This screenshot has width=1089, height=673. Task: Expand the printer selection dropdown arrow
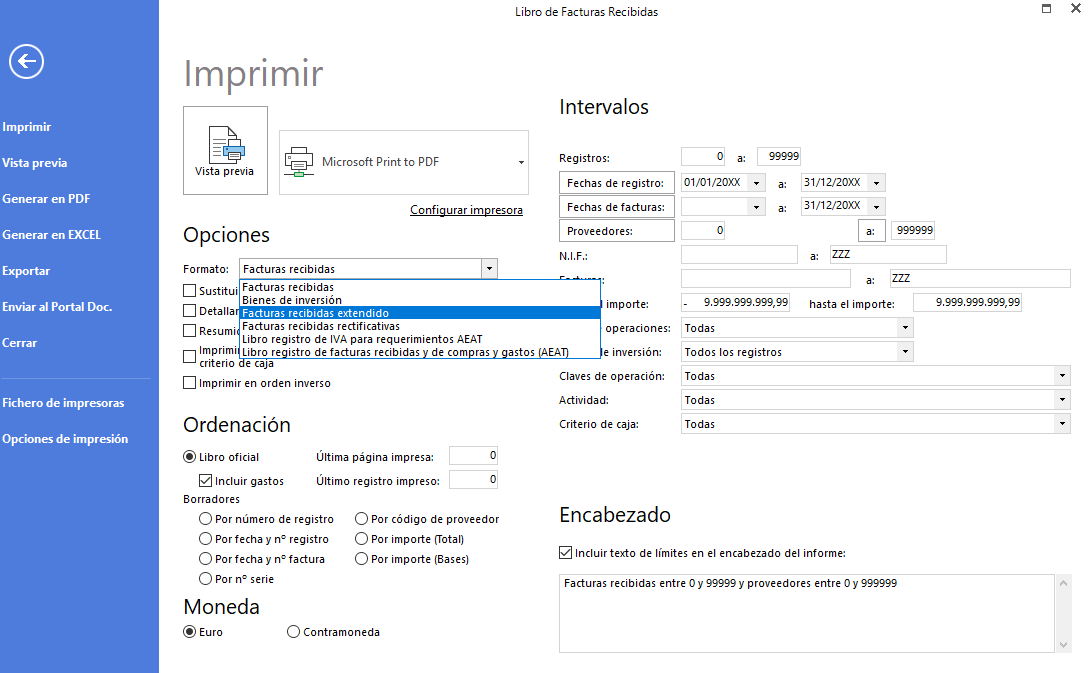(x=521, y=163)
